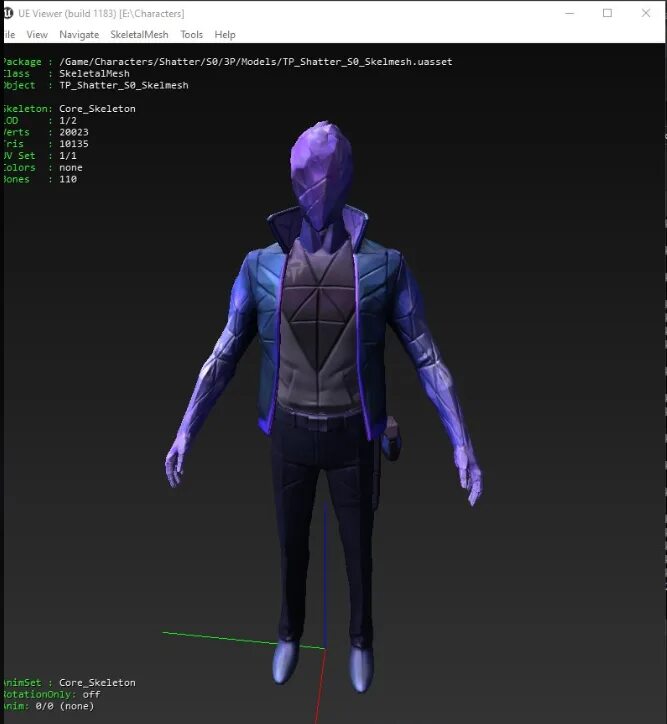
Task: Maximize the UE Viewer window
Action: (x=607, y=13)
